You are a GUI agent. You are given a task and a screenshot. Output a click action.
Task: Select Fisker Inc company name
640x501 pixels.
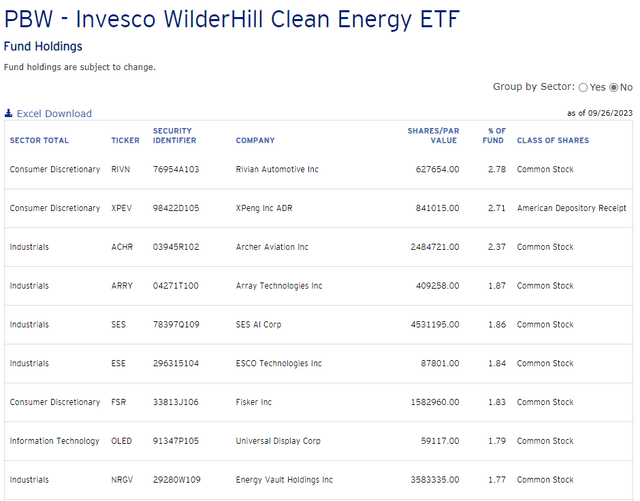click(253, 402)
